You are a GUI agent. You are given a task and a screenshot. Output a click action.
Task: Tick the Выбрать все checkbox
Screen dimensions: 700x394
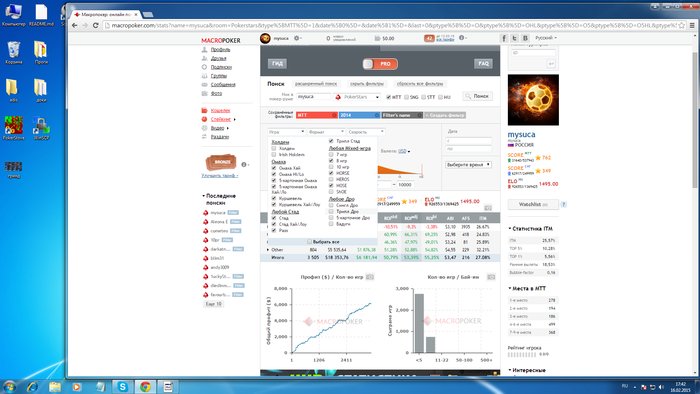pos(309,241)
